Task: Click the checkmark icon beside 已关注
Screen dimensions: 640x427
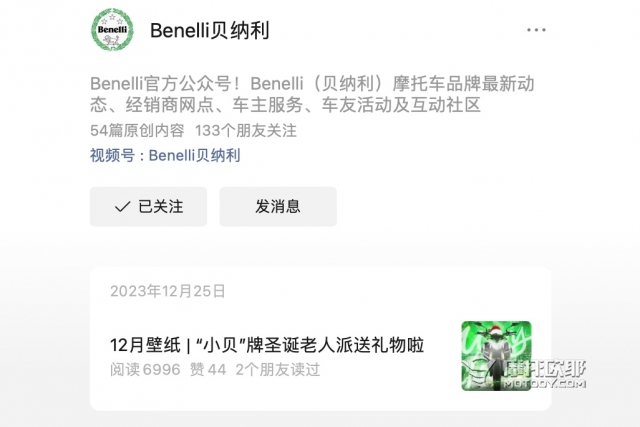Action: [122, 207]
